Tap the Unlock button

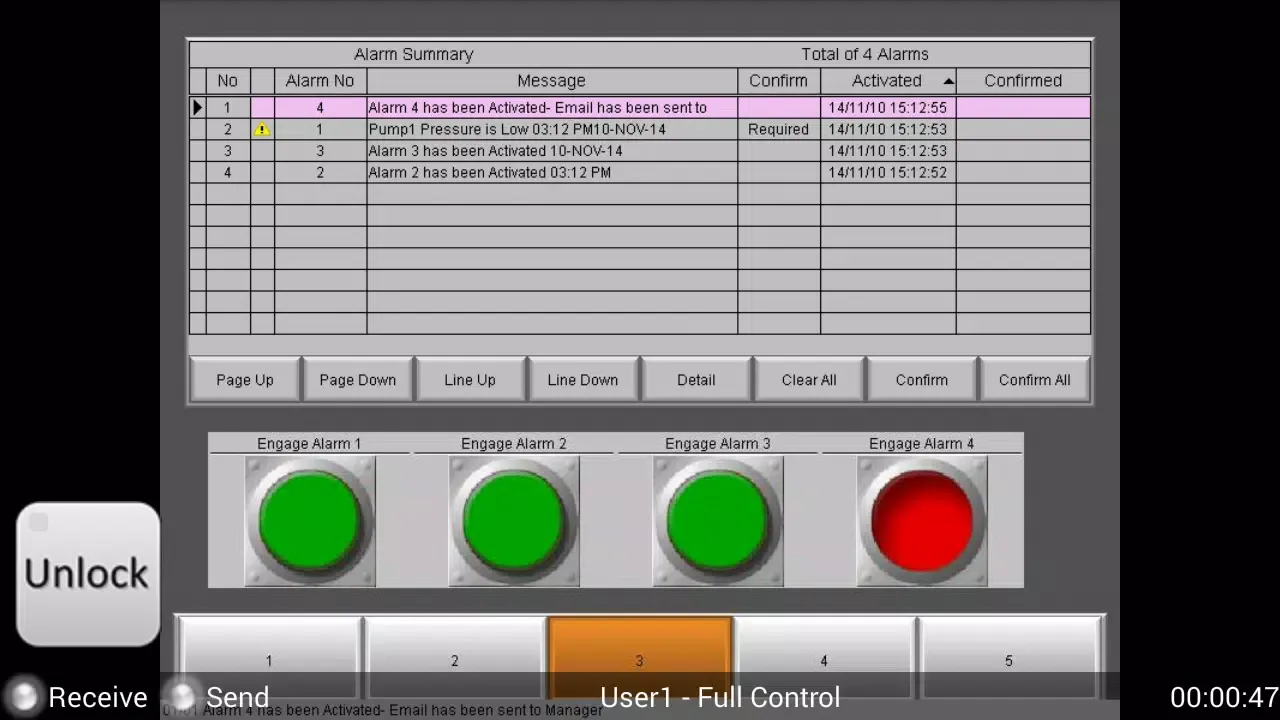(x=88, y=574)
